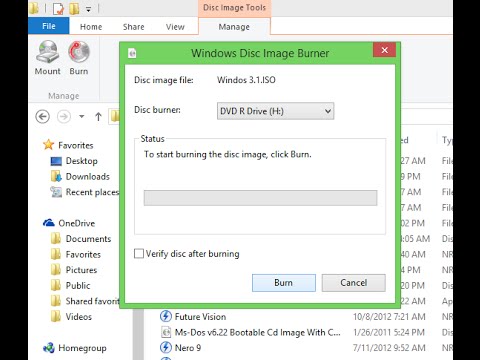Image resolution: width=480 pixels, height=360 pixels.
Task: Switch to the Home ribbon tab
Action: [x=91, y=27]
